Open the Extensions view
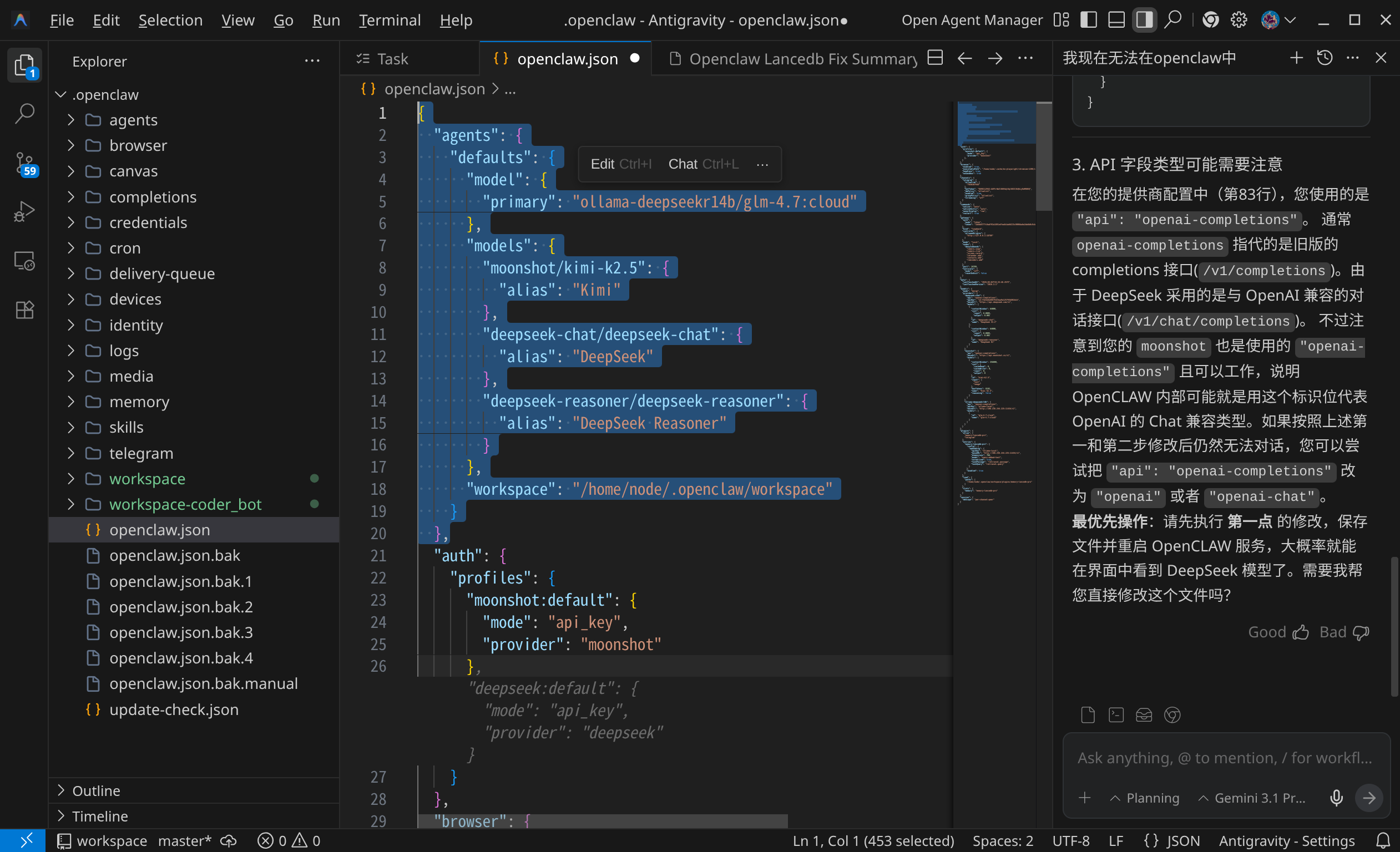 [24, 310]
